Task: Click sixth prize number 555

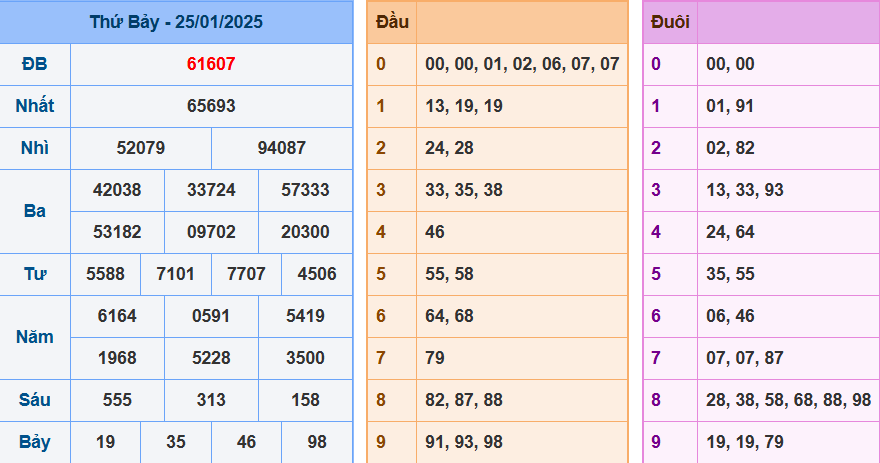Action: [x=117, y=400]
